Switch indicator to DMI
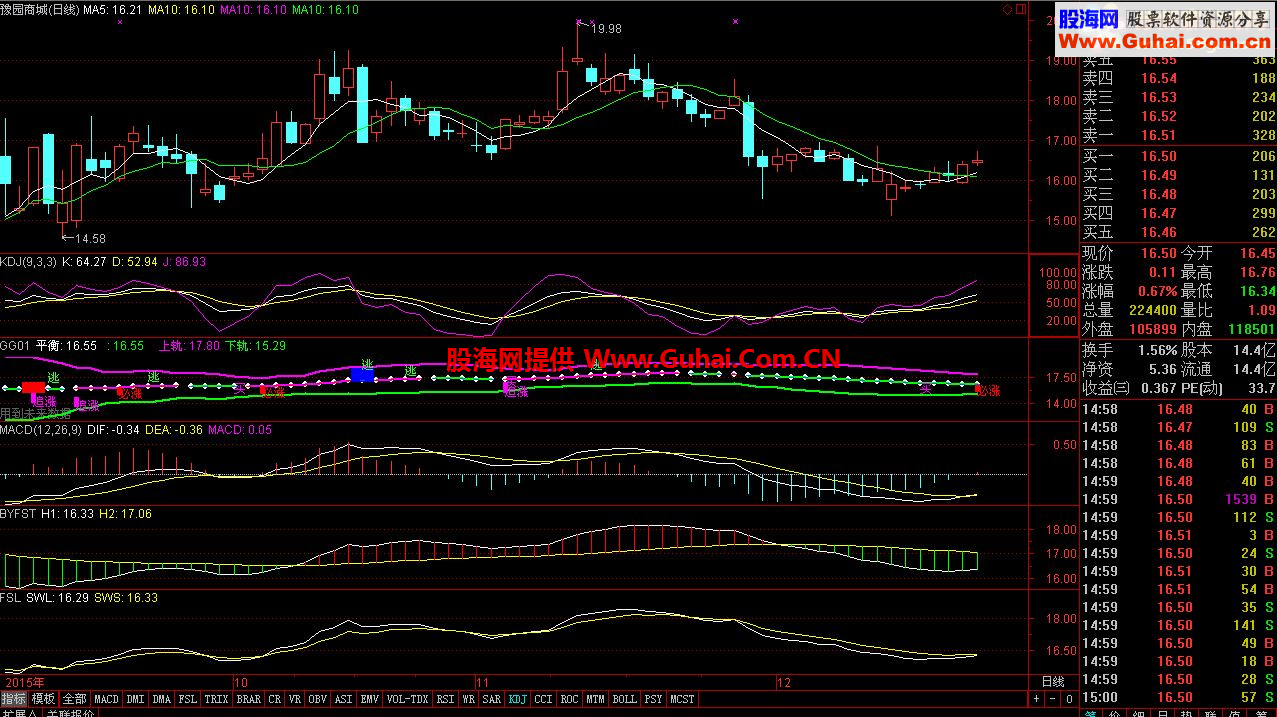Screen dimensions: 1277x717 coord(135,699)
